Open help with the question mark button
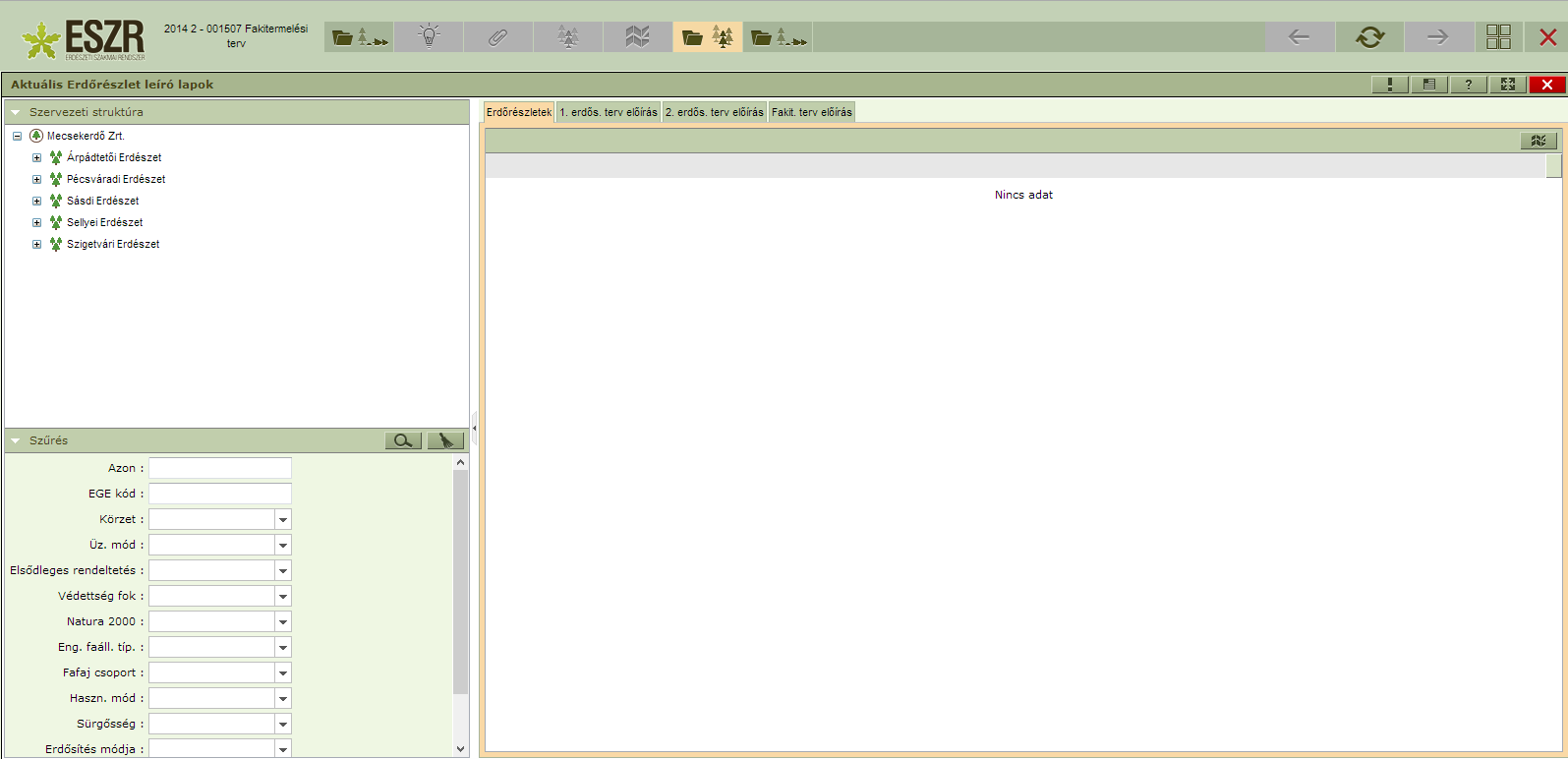 pyautogui.click(x=1469, y=85)
